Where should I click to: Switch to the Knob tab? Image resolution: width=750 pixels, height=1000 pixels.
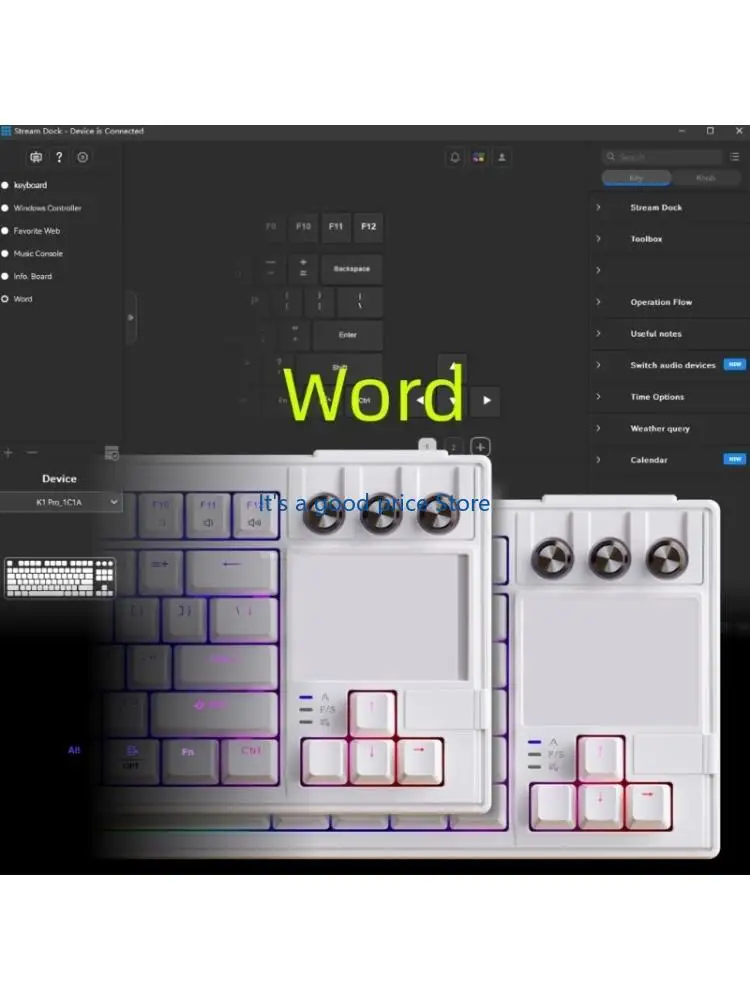coord(705,178)
